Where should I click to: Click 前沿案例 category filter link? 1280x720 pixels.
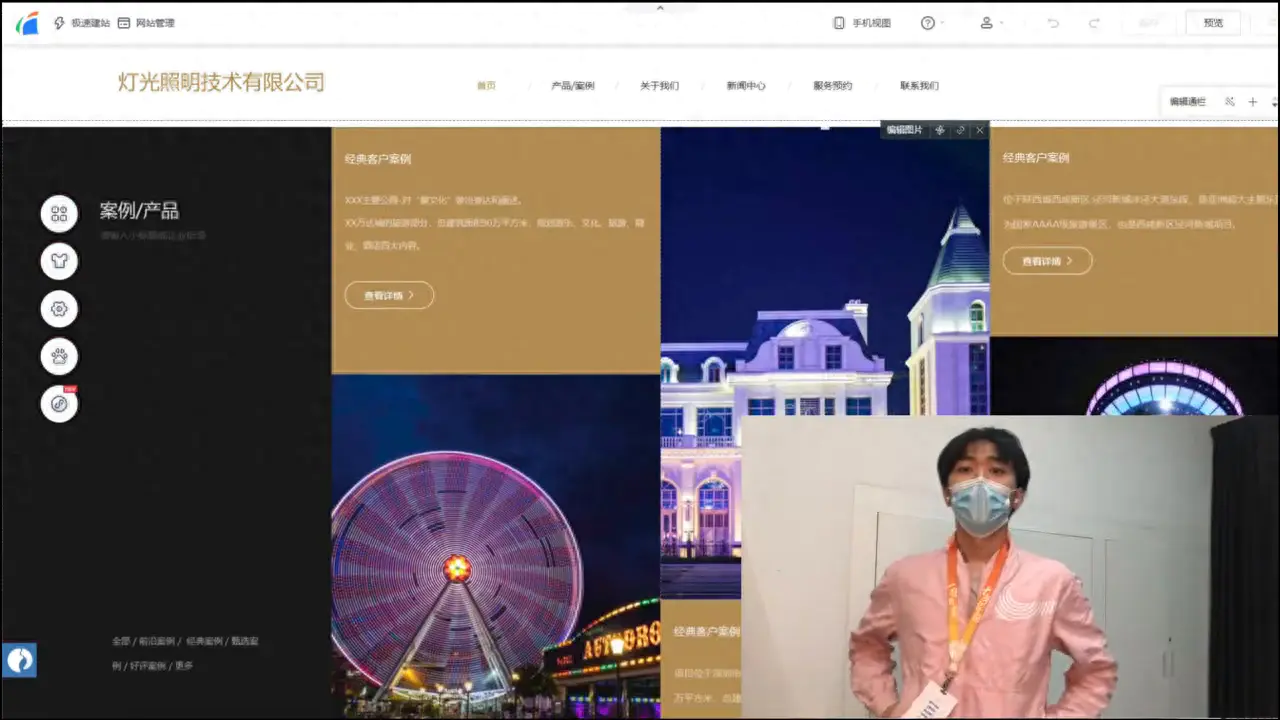157,641
